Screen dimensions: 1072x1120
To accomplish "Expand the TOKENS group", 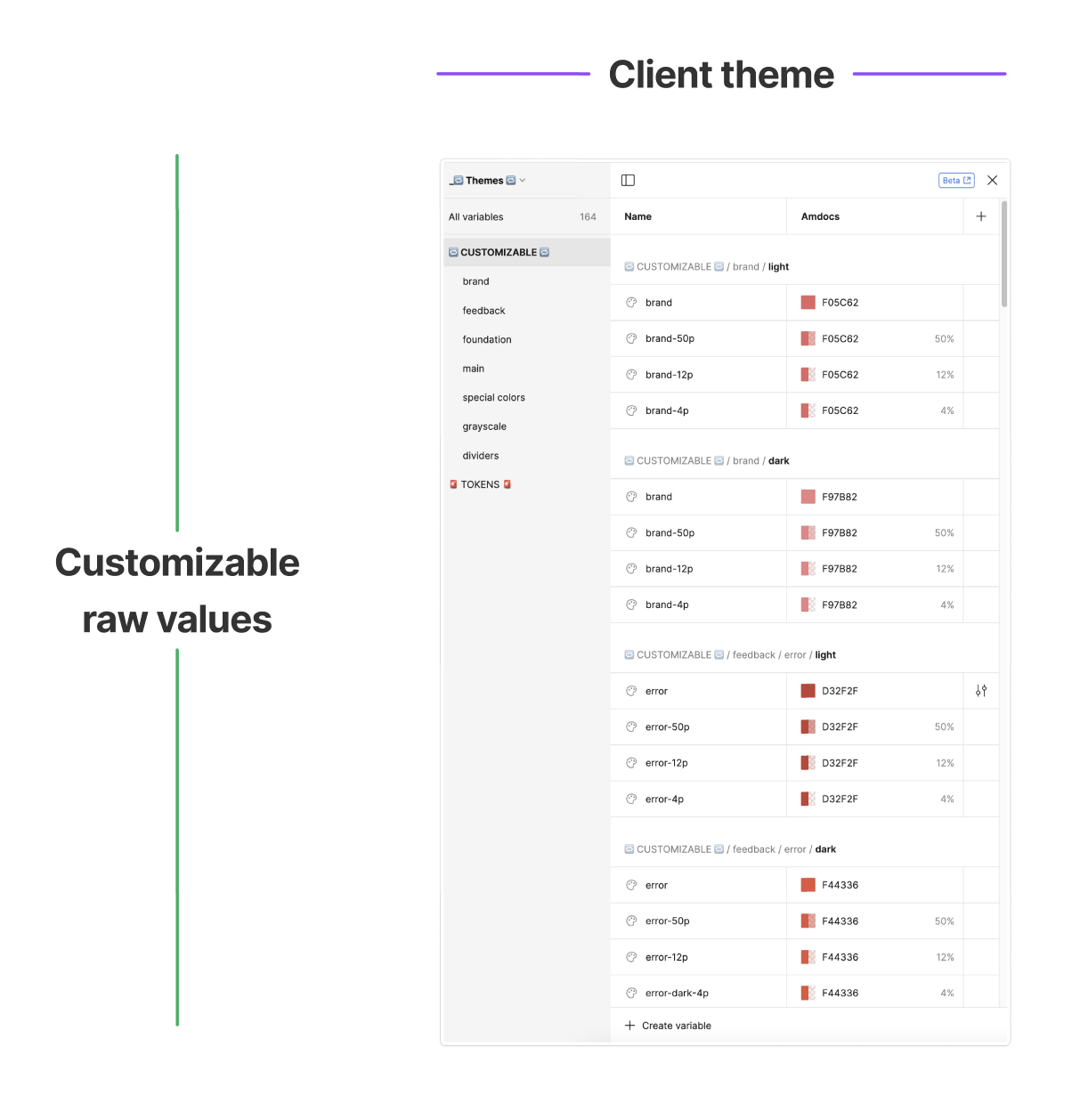I will (x=480, y=485).
